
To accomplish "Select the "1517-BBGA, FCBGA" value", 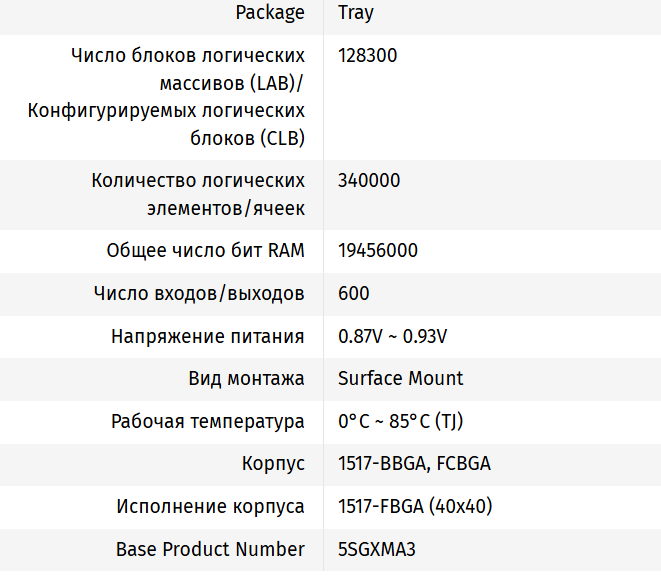I will (415, 464).
